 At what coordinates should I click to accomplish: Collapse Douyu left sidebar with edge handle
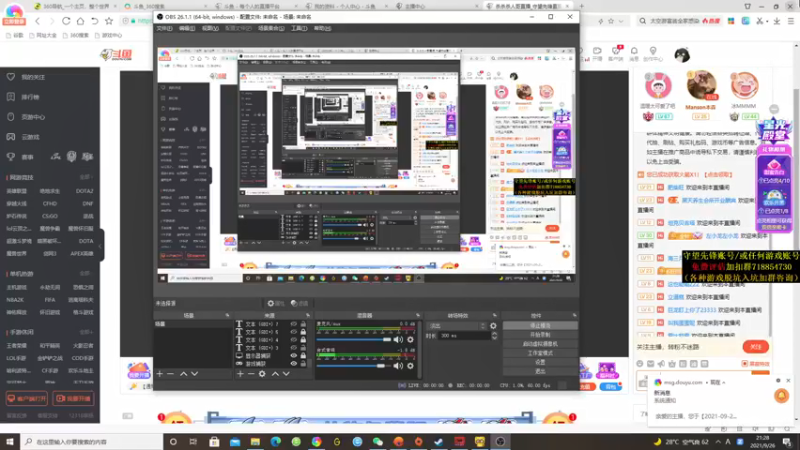point(101,246)
